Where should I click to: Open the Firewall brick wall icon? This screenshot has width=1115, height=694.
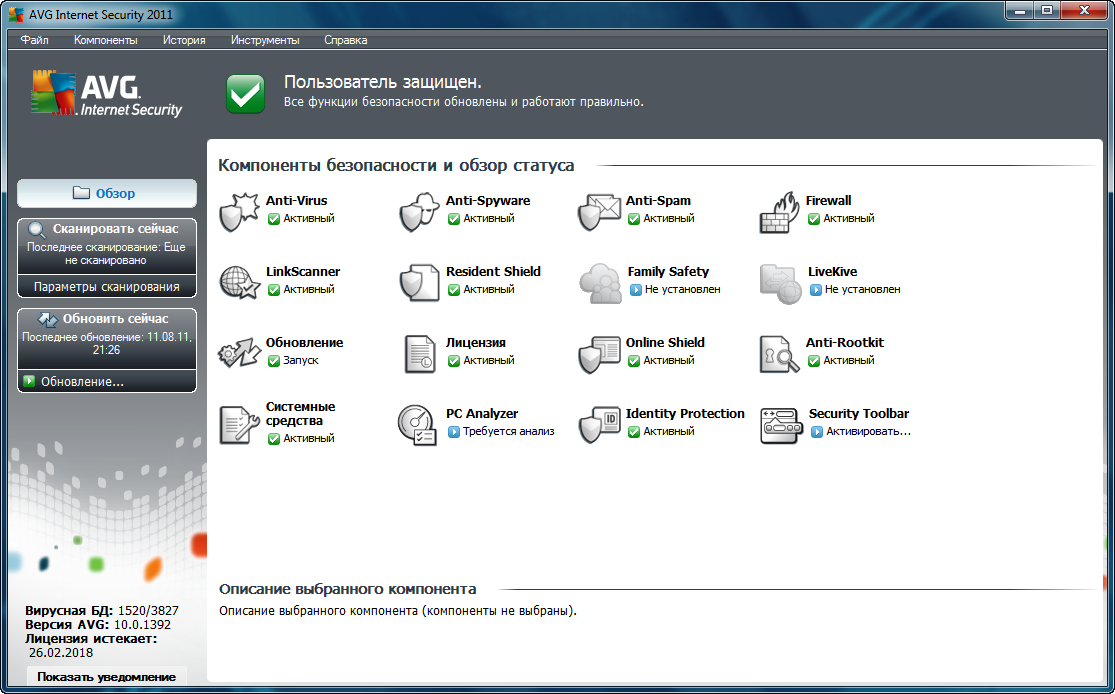coord(779,211)
